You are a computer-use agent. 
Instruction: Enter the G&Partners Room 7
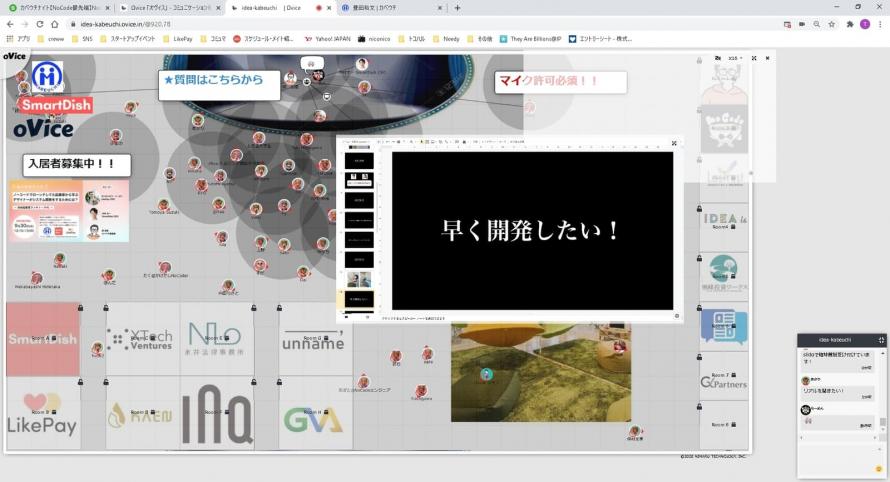(724, 376)
